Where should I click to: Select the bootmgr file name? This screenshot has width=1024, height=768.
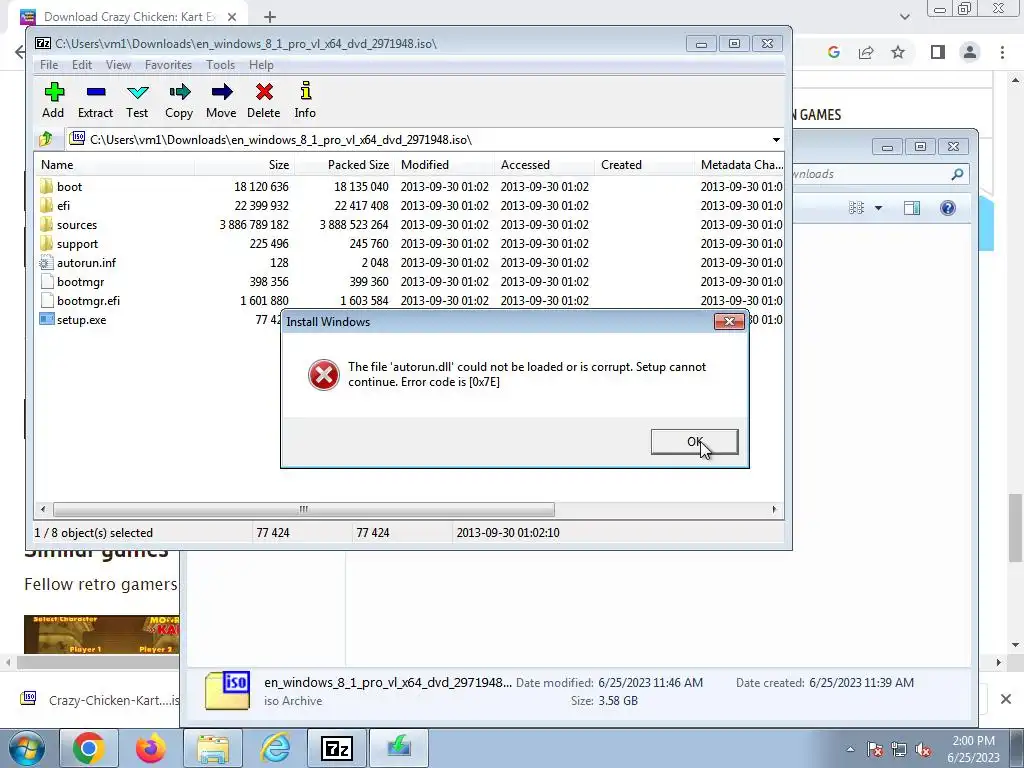coord(80,281)
